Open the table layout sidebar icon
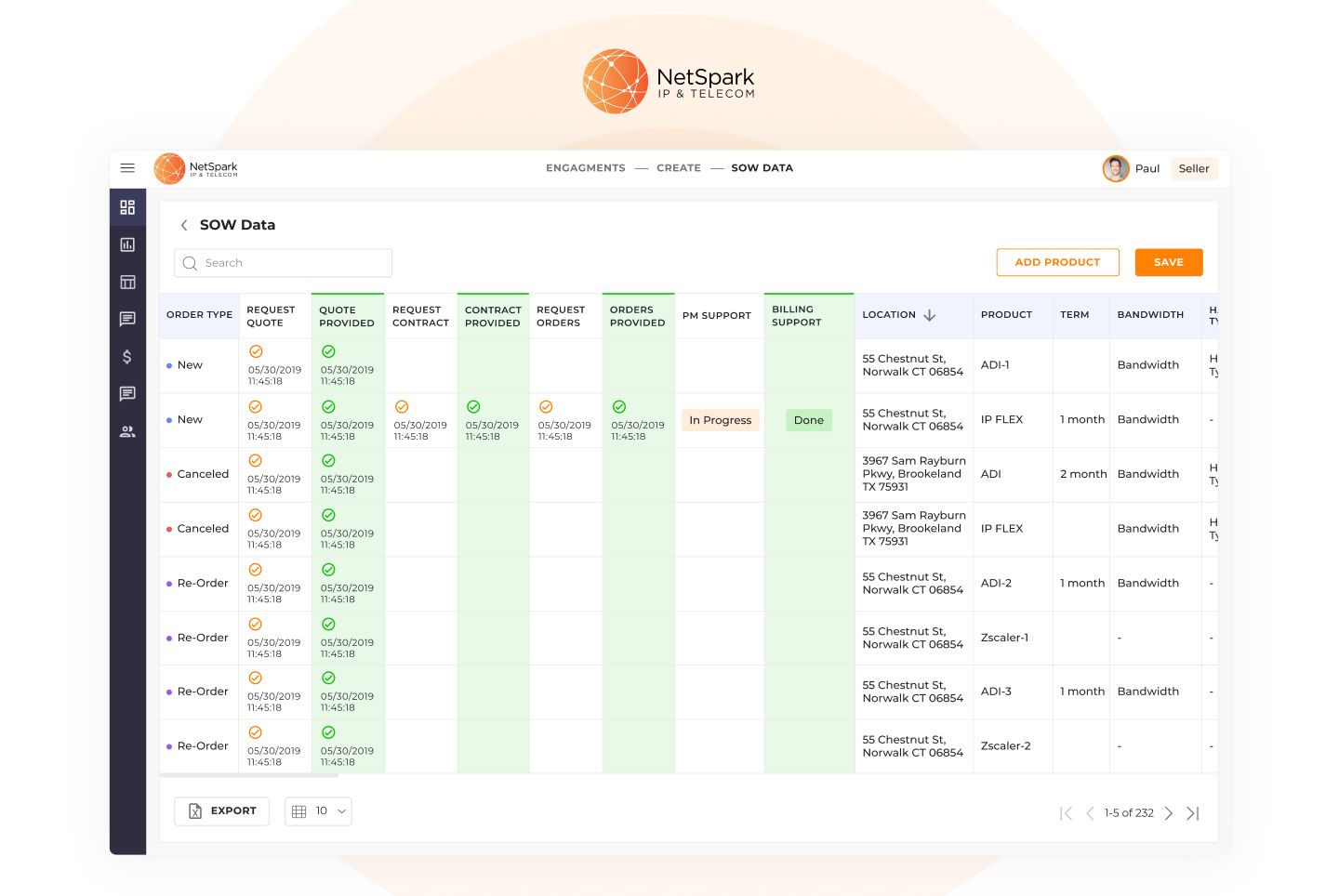This screenshot has height=896, width=1339. (127, 282)
